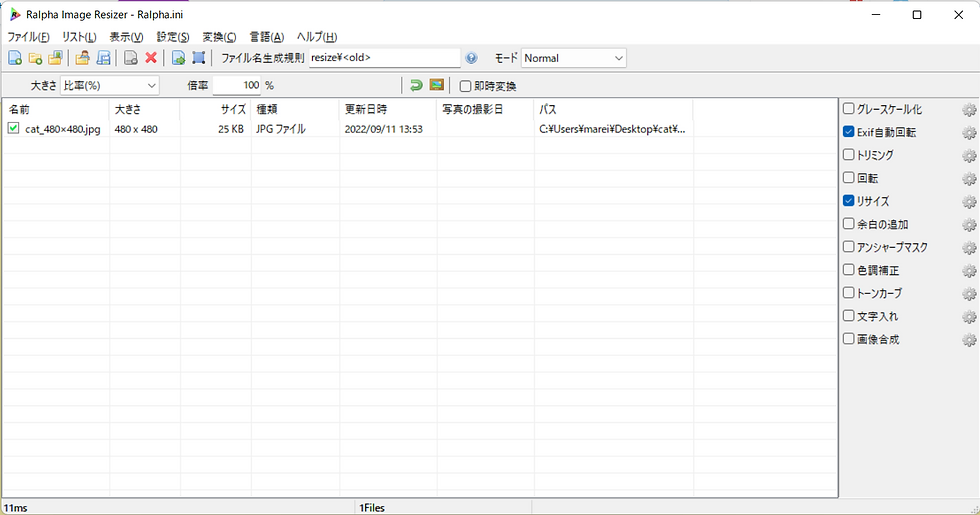Sort list by パス column header

pyautogui.click(x=614, y=109)
